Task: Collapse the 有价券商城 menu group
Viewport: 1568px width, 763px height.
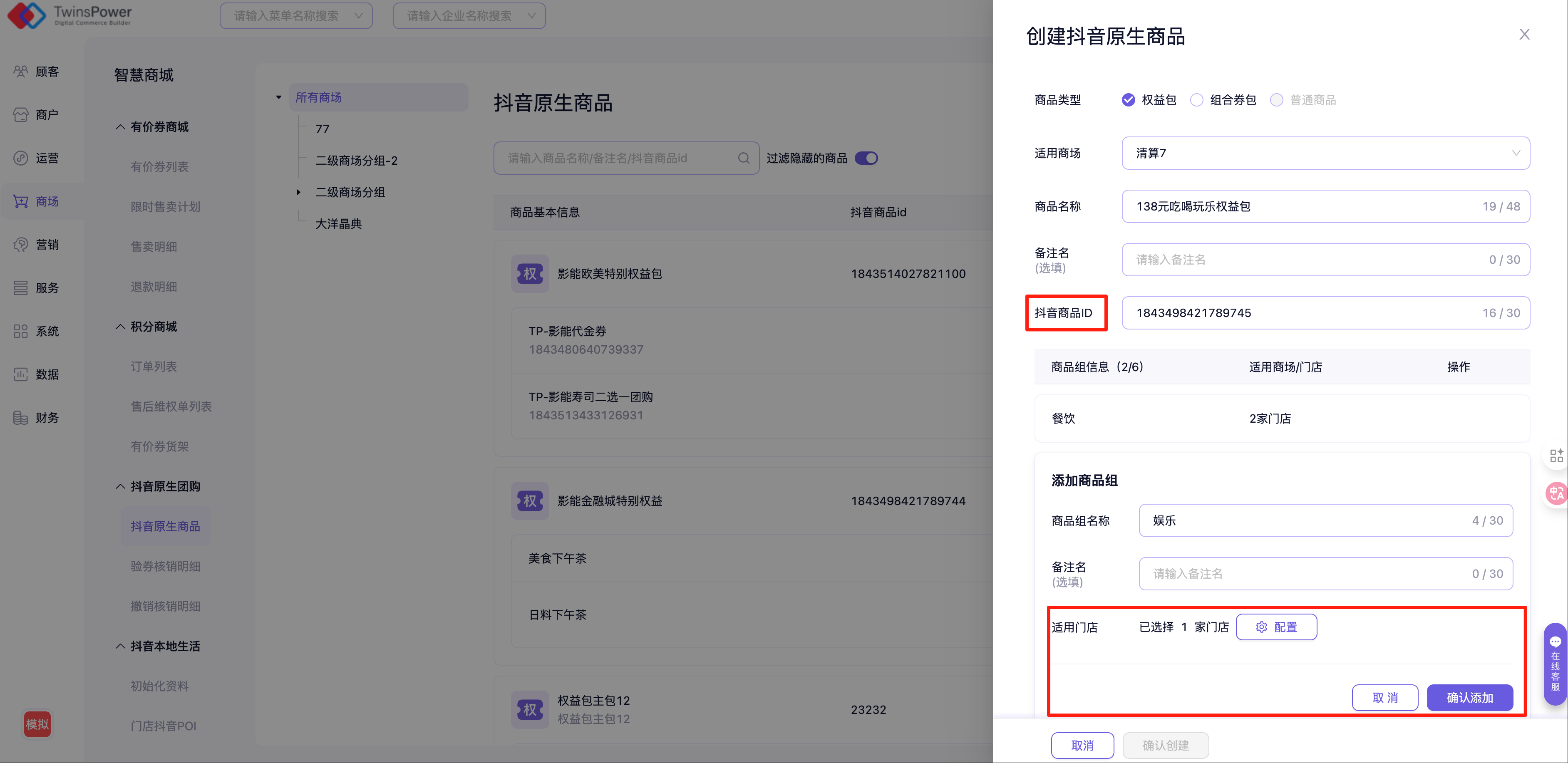Action: tap(121, 127)
